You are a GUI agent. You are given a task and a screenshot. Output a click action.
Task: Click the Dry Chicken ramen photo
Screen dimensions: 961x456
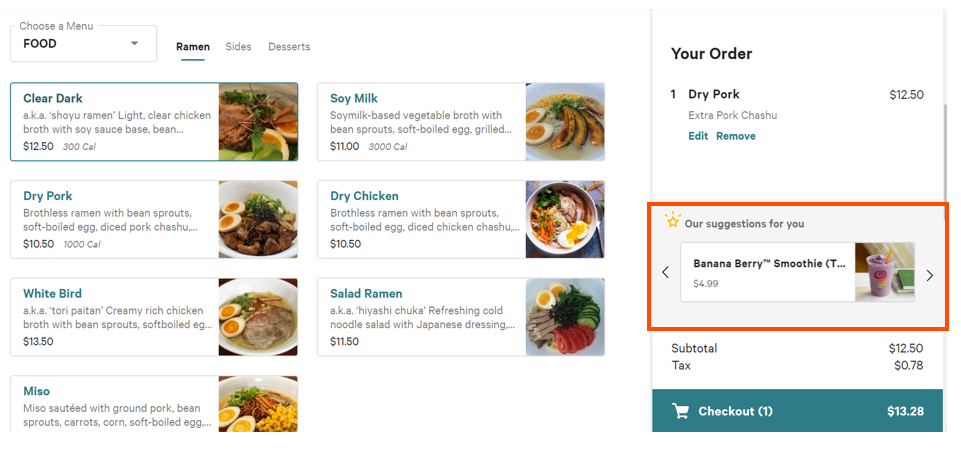tap(565, 219)
